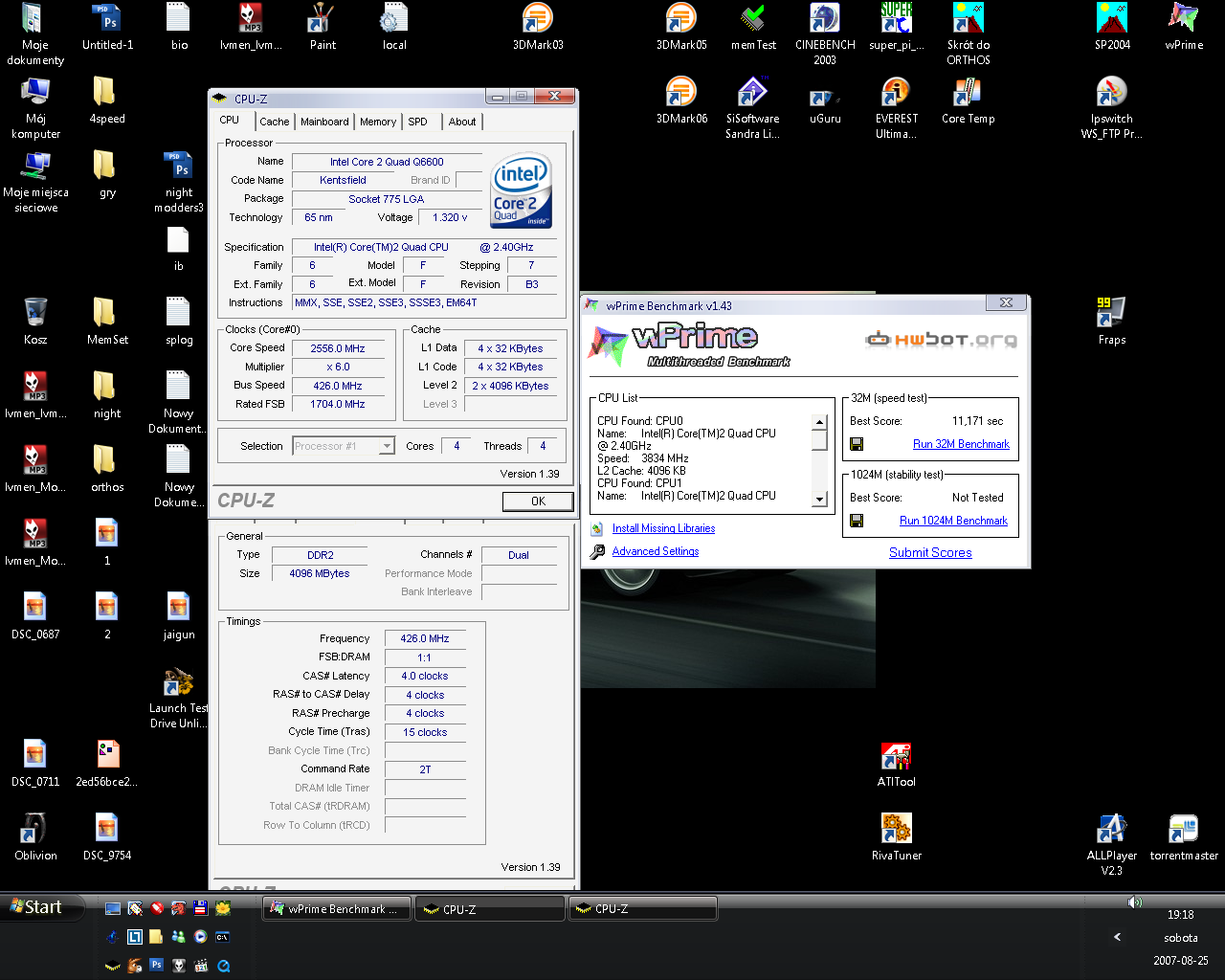This screenshot has height=980, width=1225.
Task: Open the RivaTuner desktop icon
Action: pos(897,837)
